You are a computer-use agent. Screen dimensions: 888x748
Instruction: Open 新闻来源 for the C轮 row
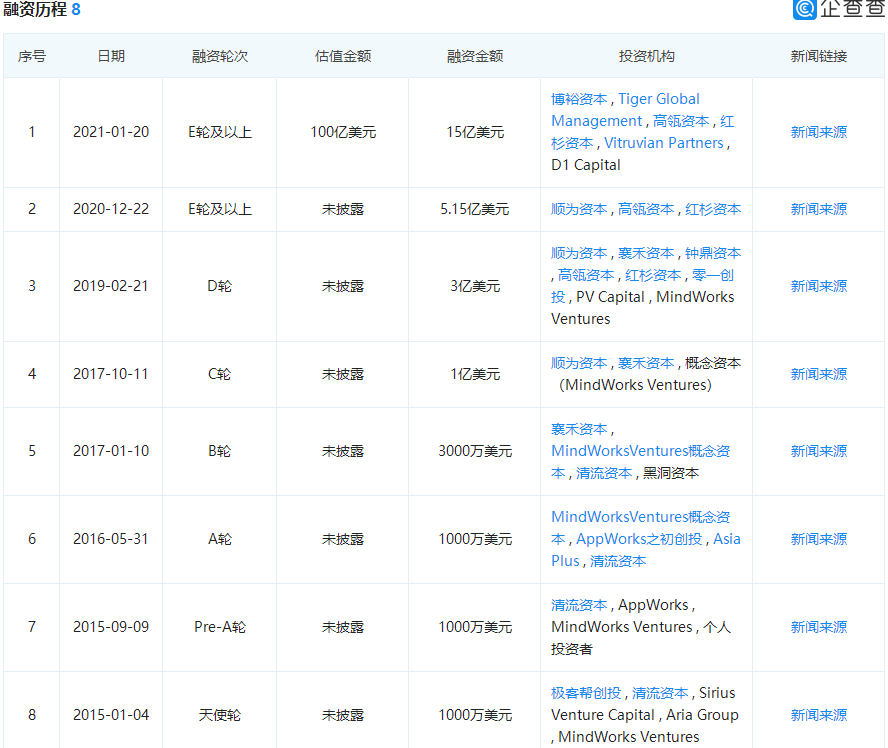[x=818, y=374]
